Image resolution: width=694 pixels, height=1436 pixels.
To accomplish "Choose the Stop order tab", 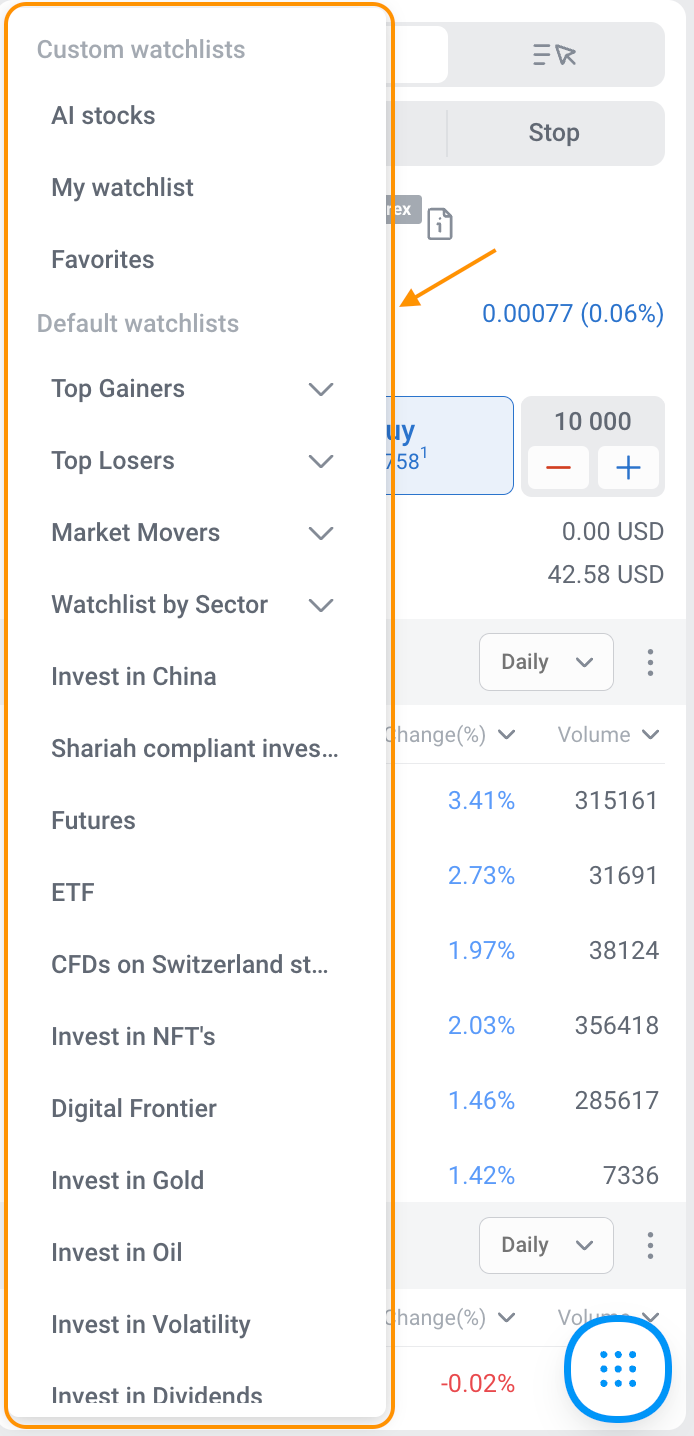I will 554,133.
